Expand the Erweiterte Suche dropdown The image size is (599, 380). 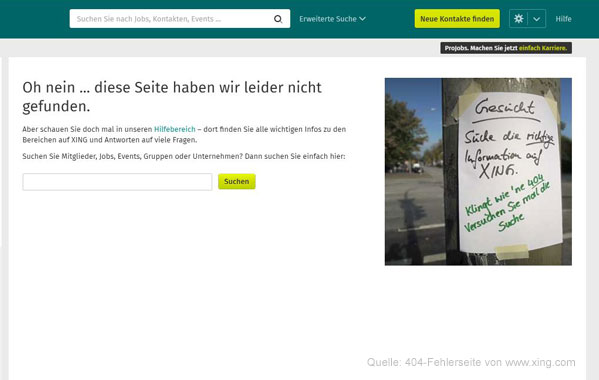[332, 19]
